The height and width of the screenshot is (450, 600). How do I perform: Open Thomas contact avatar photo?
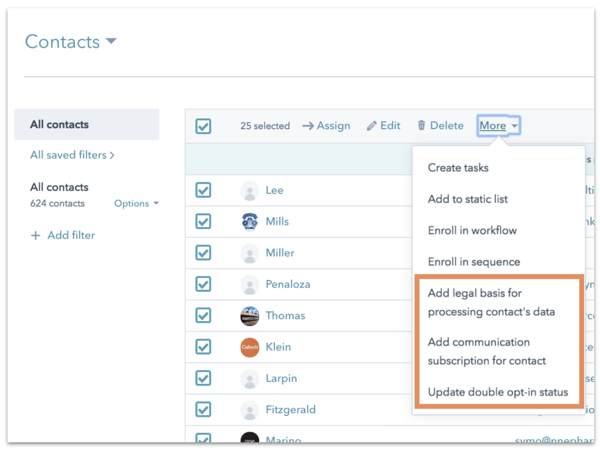click(250, 316)
